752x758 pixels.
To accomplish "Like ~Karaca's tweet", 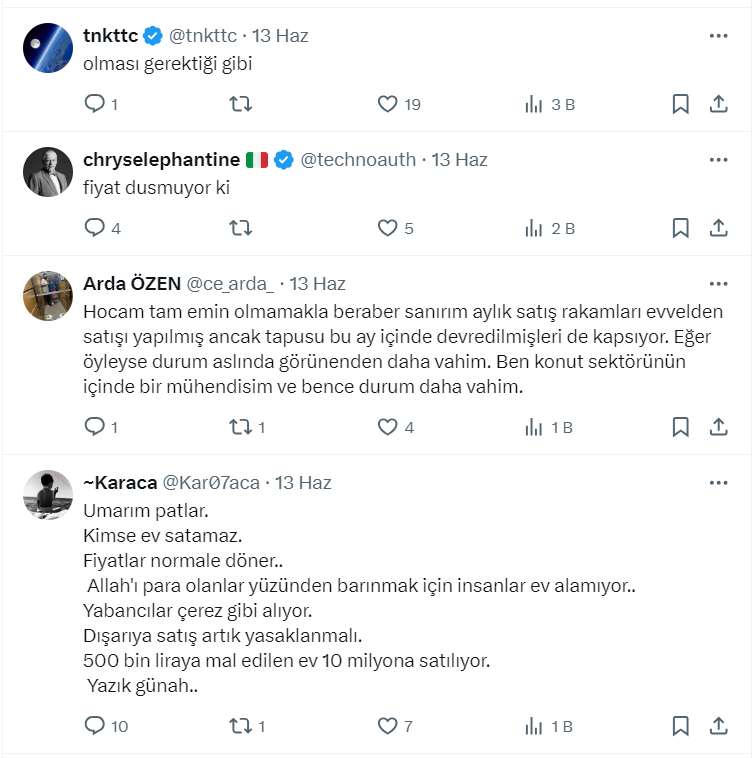I will click(x=388, y=726).
